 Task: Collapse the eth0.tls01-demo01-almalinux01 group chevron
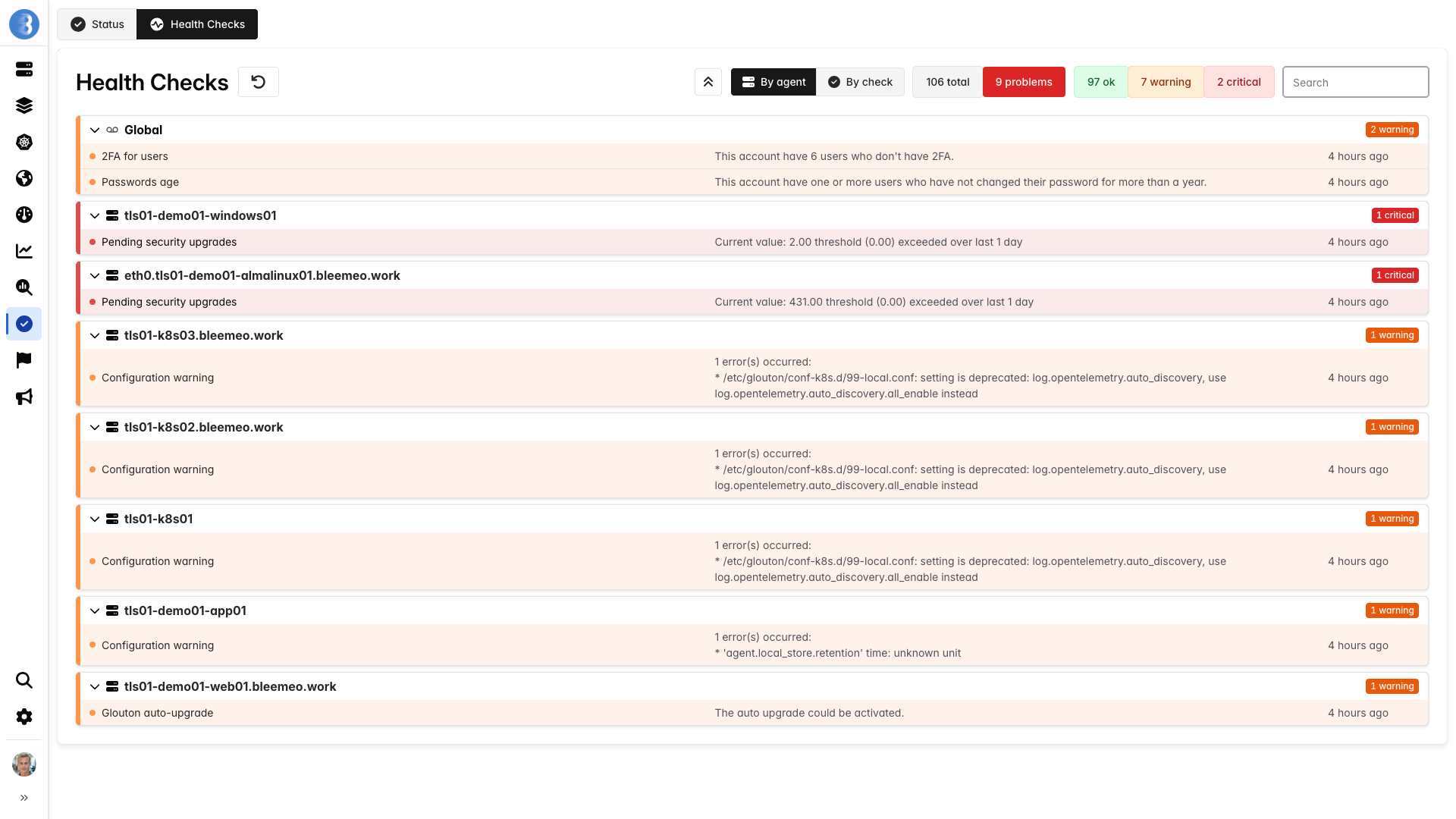95,275
